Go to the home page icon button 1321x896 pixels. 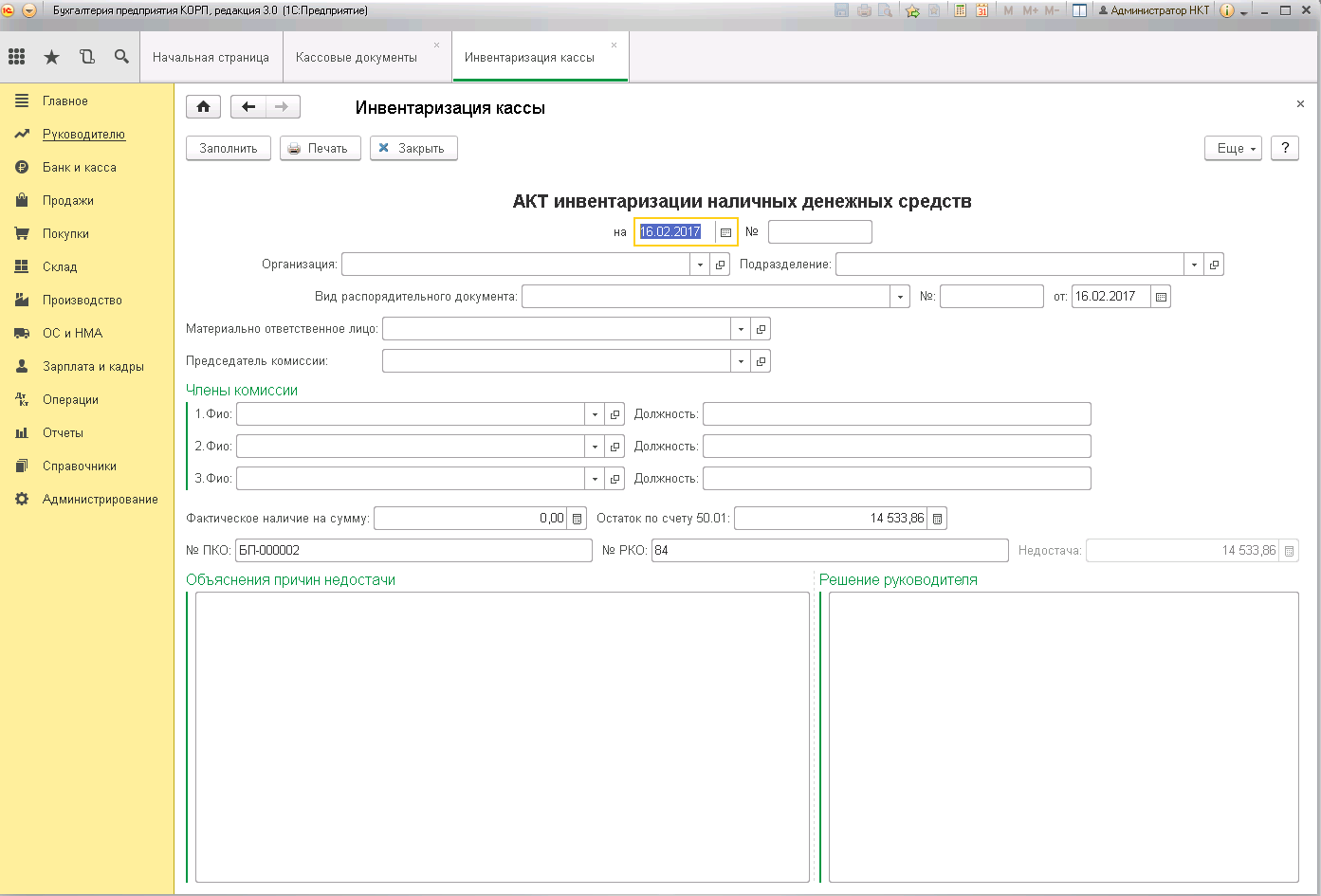(x=204, y=107)
